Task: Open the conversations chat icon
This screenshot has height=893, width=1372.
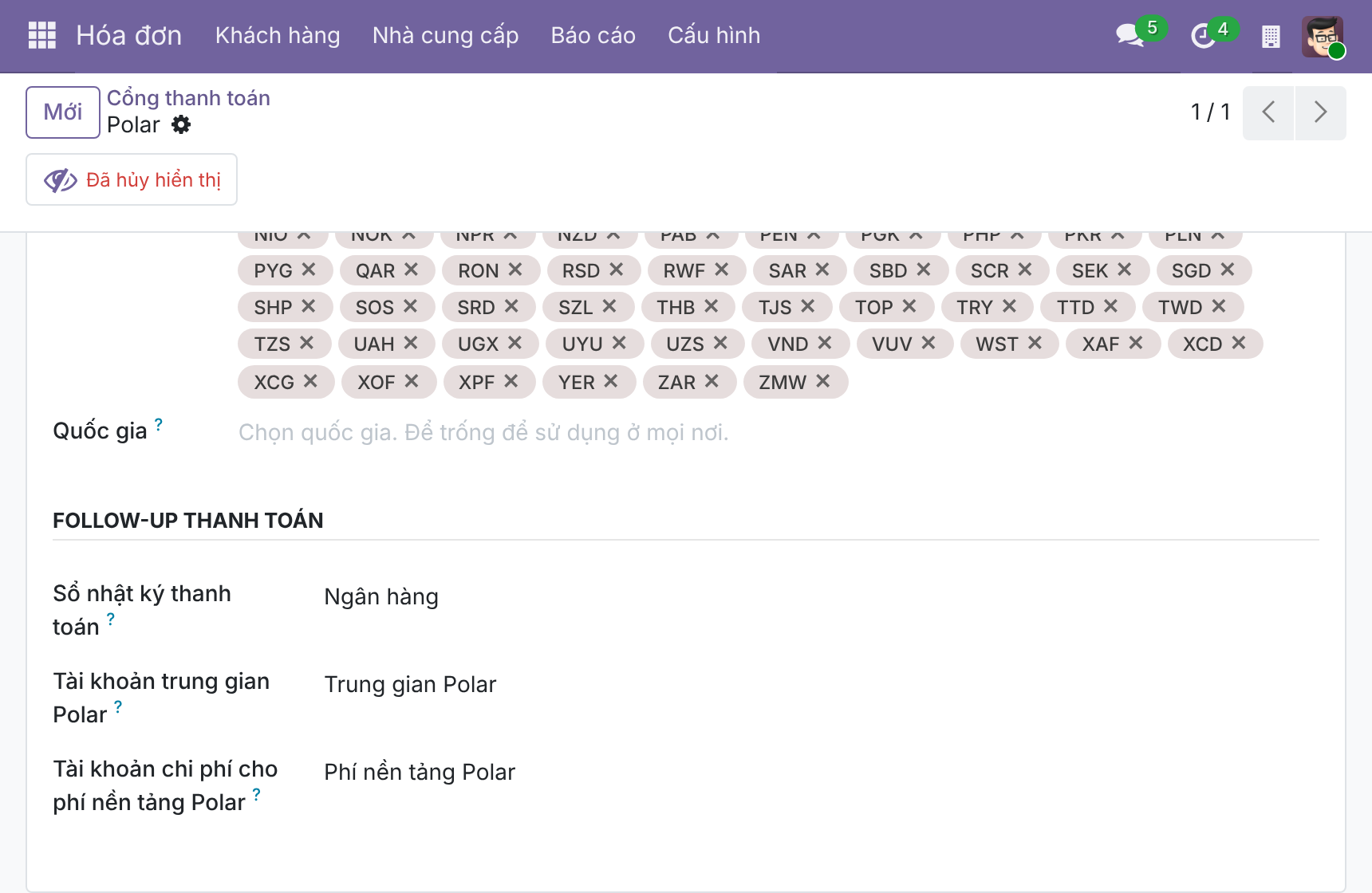Action: point(1130,35)
